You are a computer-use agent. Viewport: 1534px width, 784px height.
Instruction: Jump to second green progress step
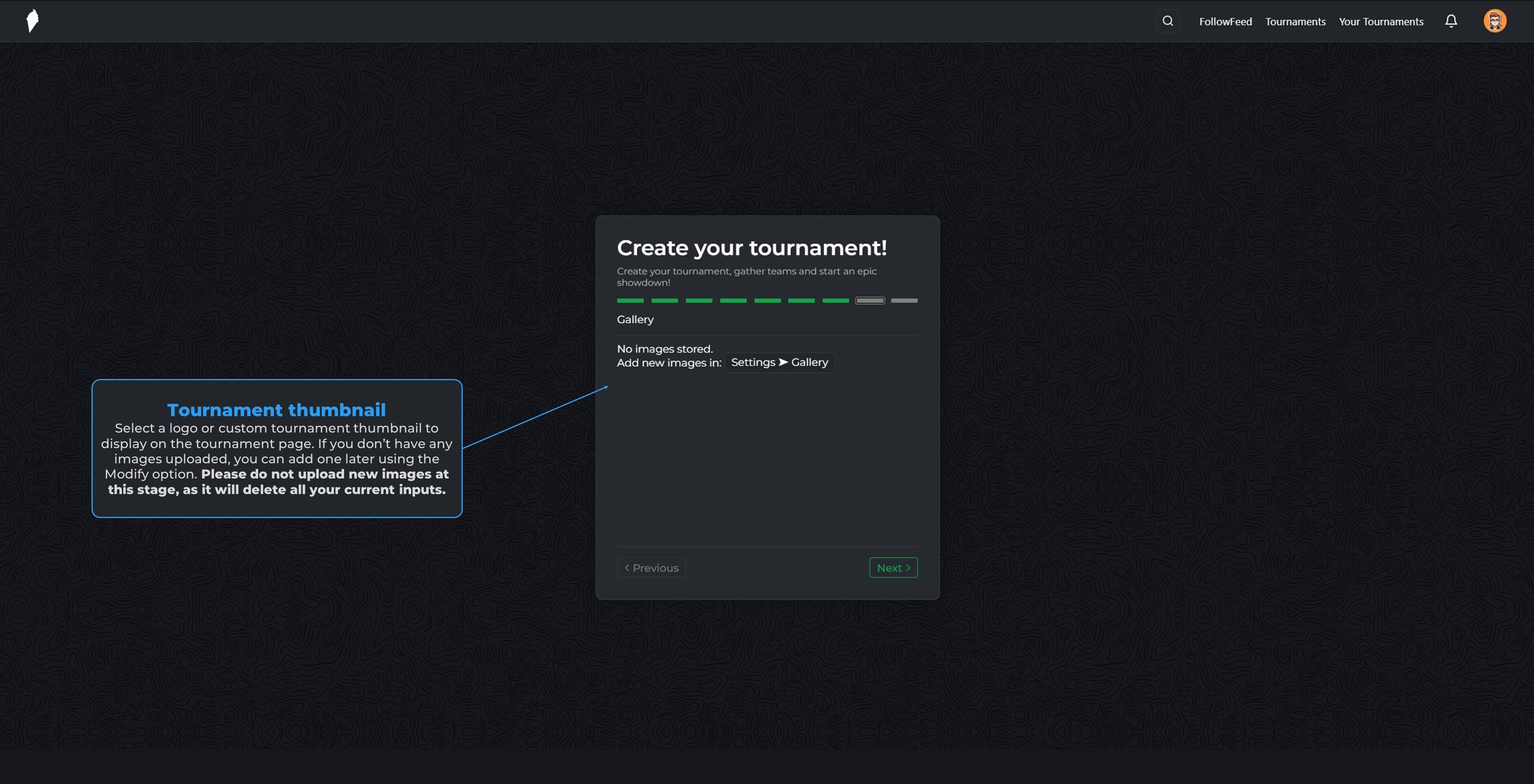click(x=665, y=301)
